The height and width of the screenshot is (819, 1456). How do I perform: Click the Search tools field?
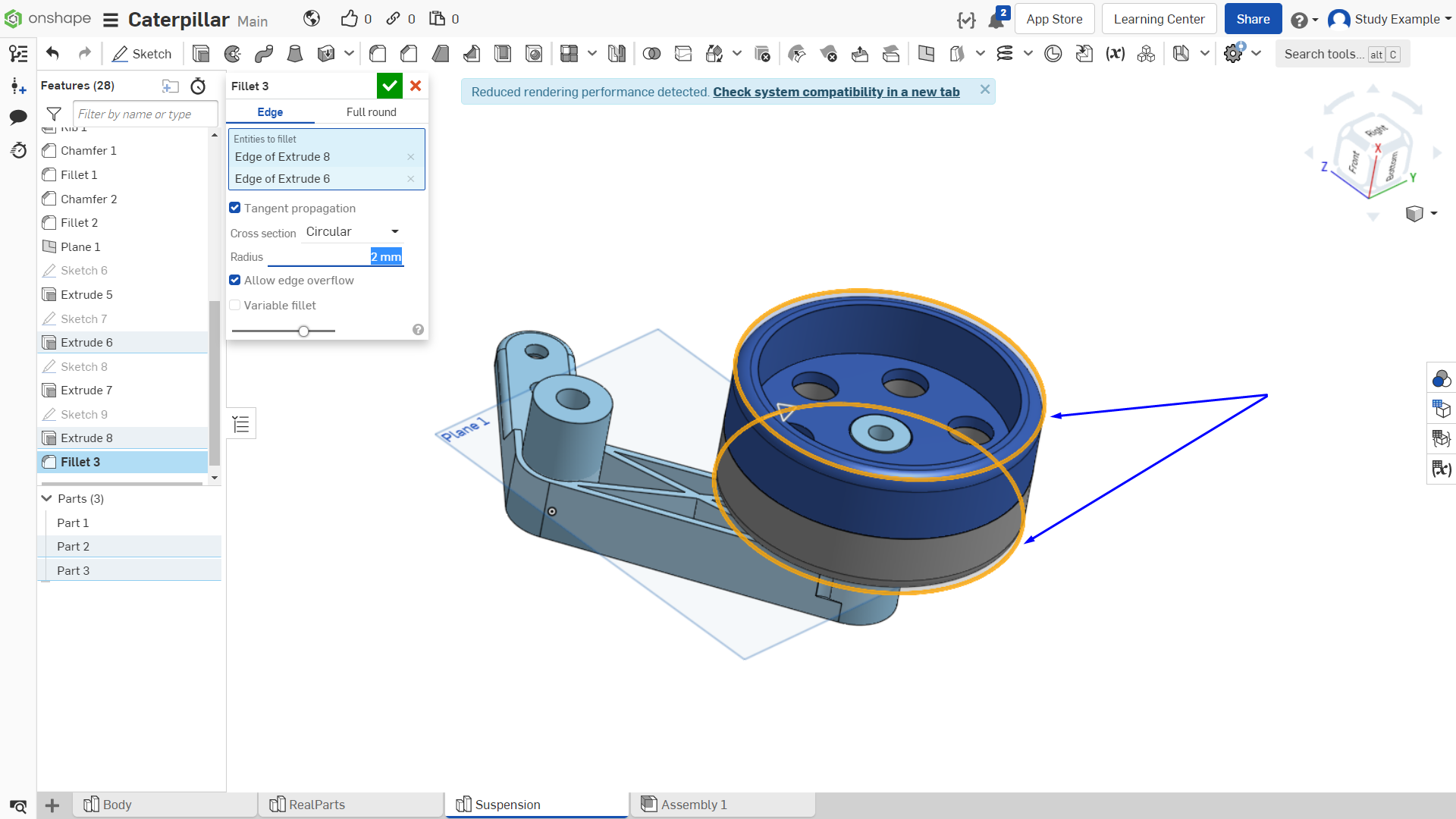pyautogui.click(x=1342, y=54)
